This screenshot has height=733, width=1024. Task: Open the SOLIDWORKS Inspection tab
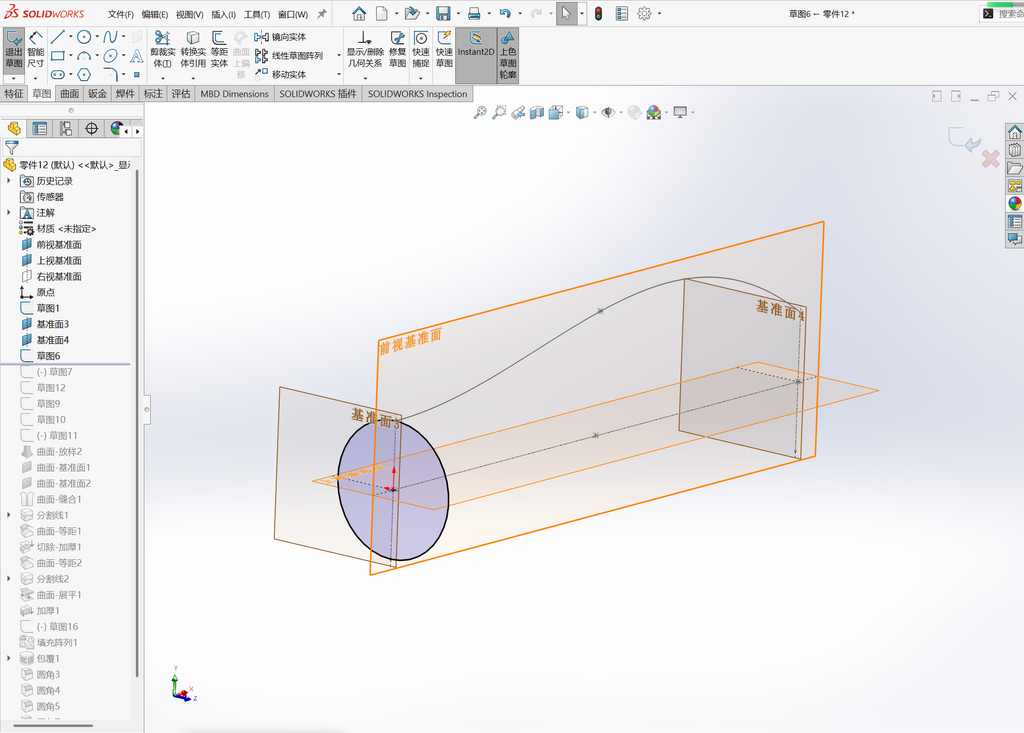click(x=417, y=93)
